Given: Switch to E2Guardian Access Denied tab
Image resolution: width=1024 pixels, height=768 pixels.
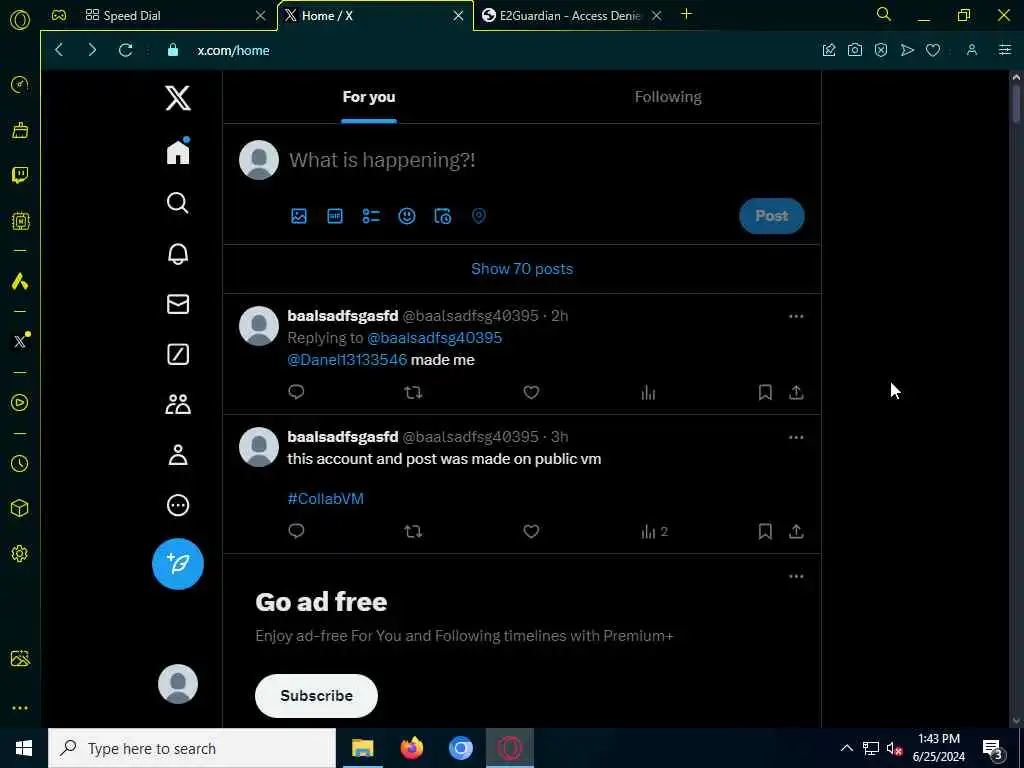Looking at the screenshot, I should (571, 16).
